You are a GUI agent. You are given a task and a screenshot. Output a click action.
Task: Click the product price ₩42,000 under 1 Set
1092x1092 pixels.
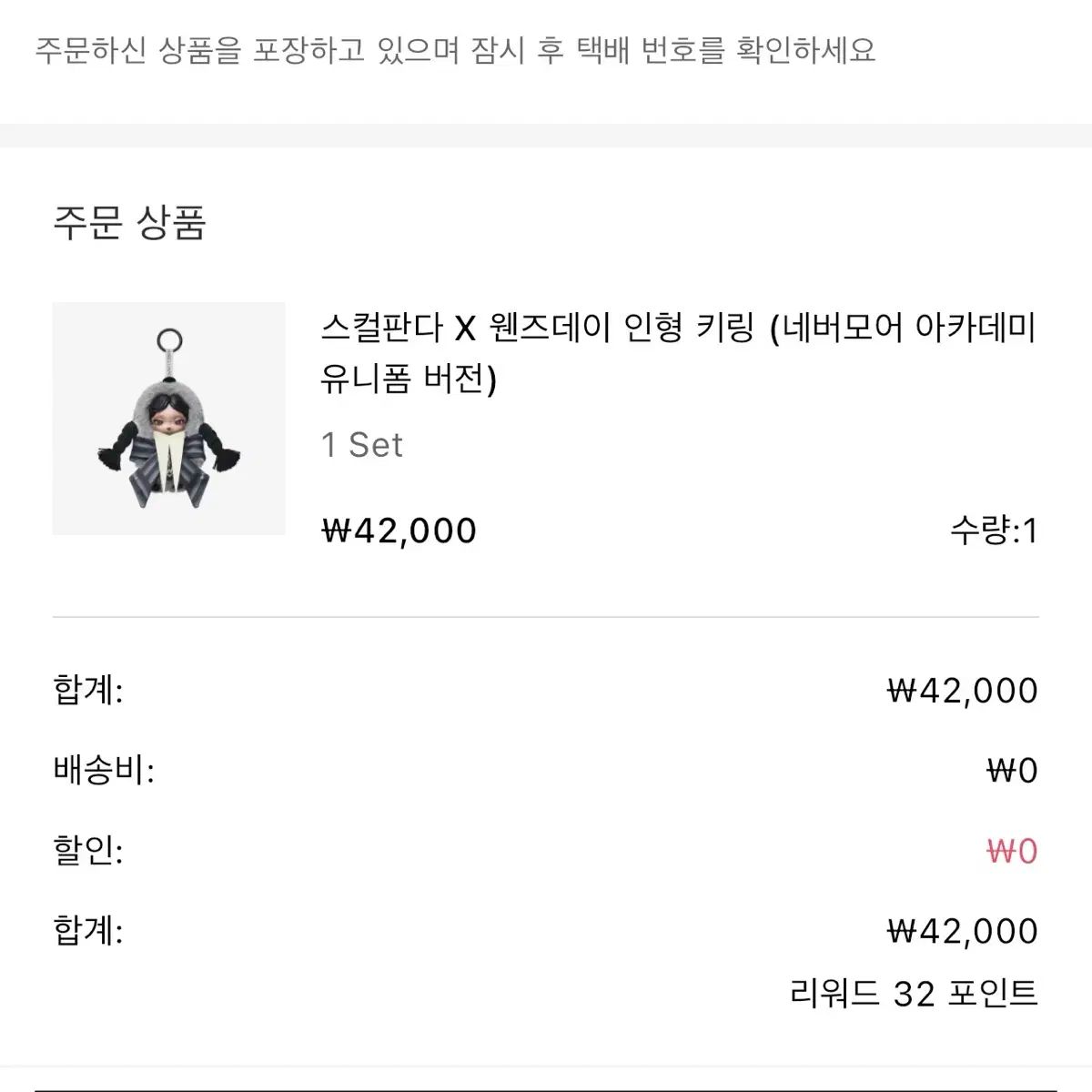click(399, 531)
